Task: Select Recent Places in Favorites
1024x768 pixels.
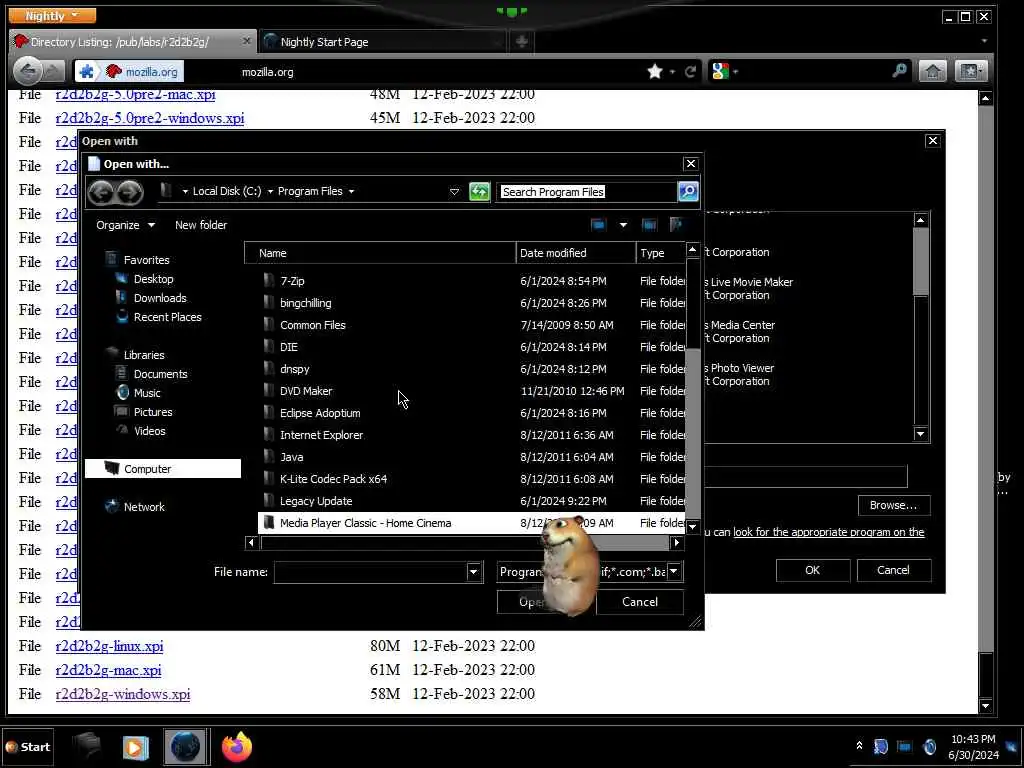Action: pos(167,317)
